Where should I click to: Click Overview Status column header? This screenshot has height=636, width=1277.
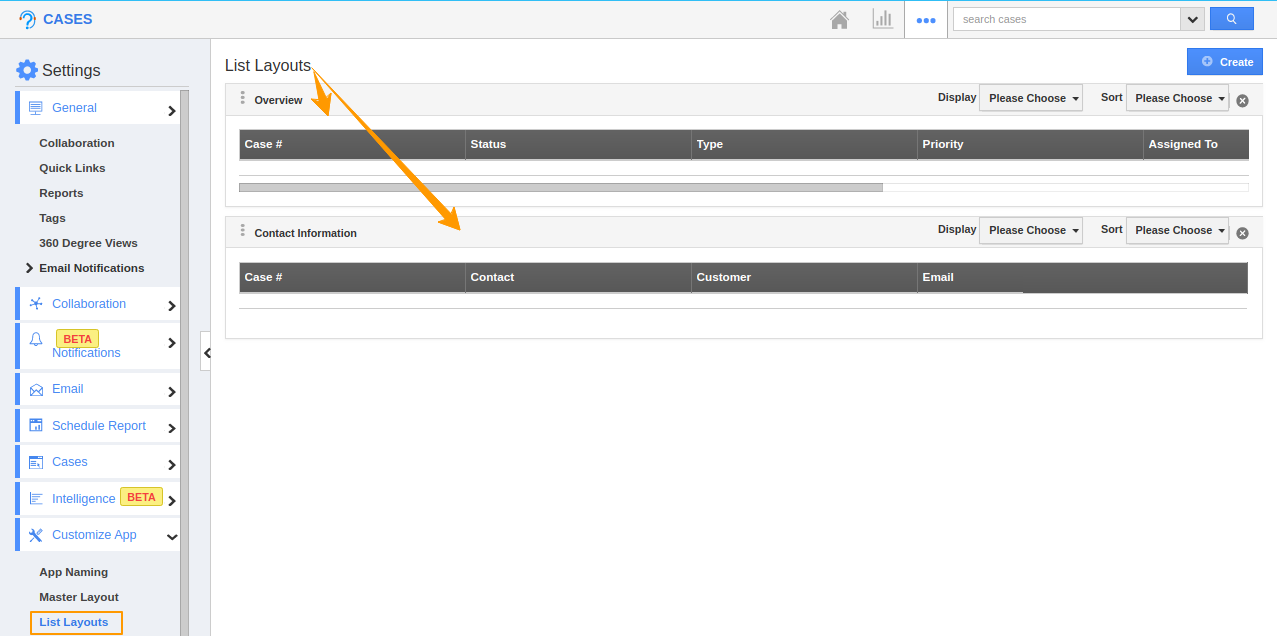coord(578,144)
